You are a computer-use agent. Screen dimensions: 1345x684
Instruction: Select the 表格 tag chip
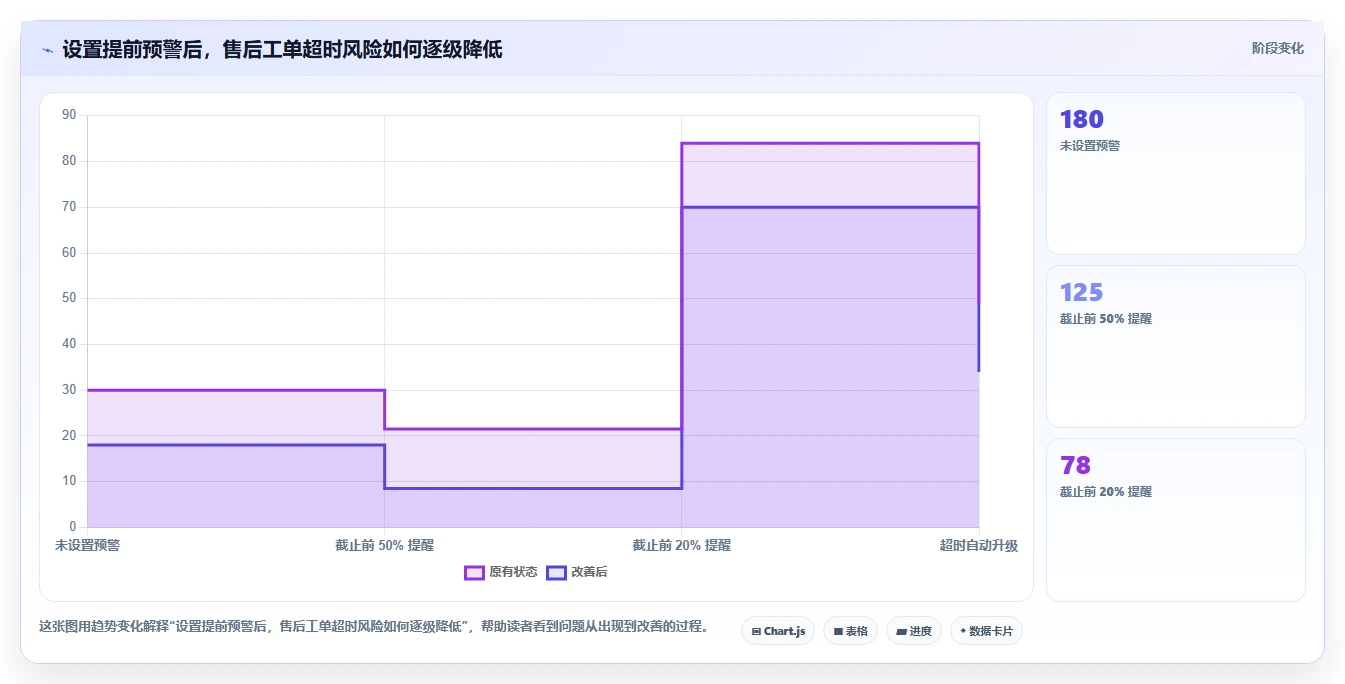point(850,631)
